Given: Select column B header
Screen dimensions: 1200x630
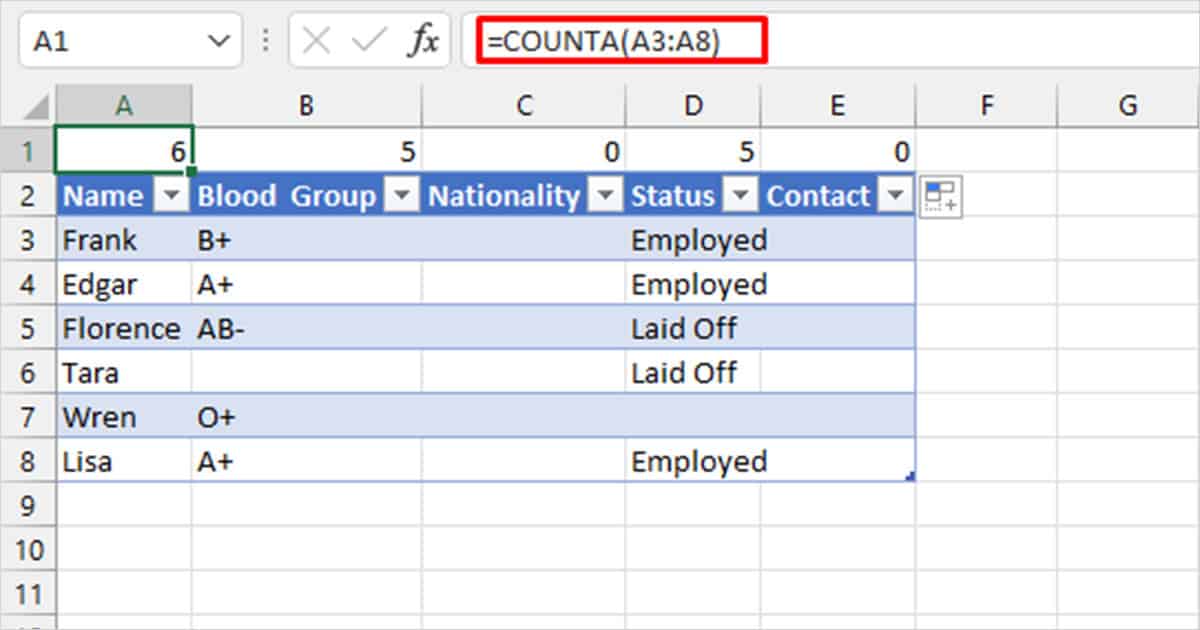Looking at the screenshot, I should coord(306,105).
